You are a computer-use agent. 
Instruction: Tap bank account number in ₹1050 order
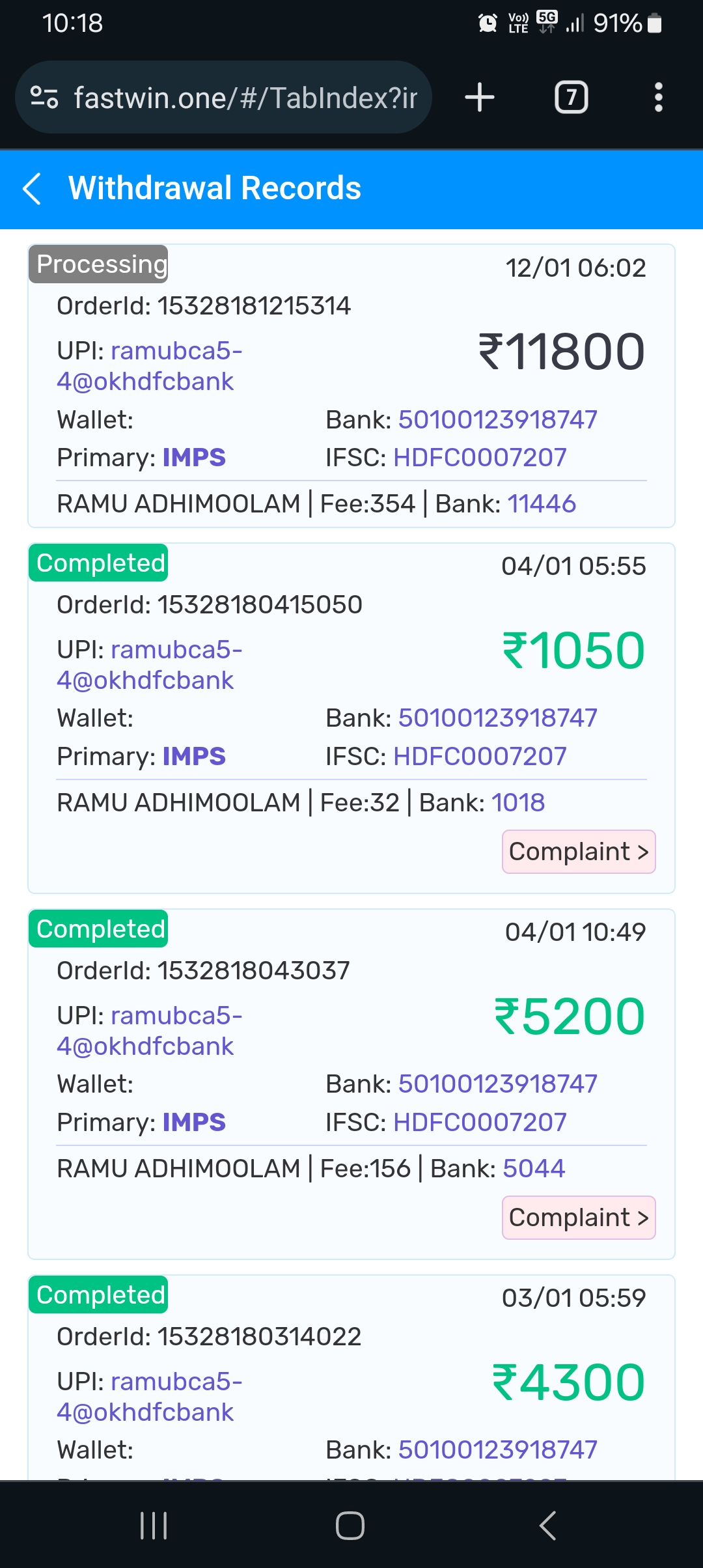[497, 718]
